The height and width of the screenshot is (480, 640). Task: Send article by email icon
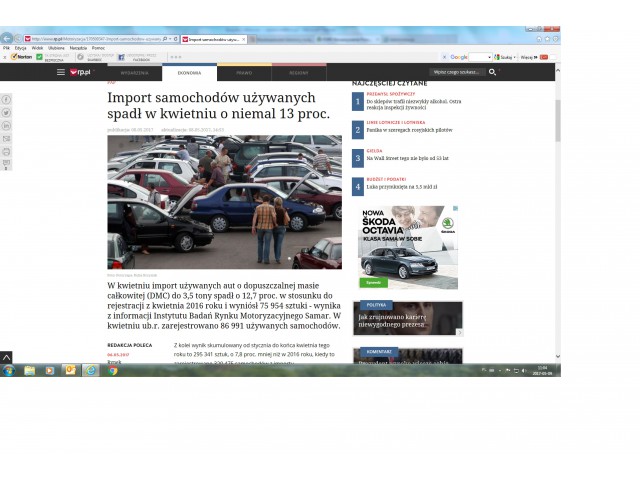tap(6, 139)
